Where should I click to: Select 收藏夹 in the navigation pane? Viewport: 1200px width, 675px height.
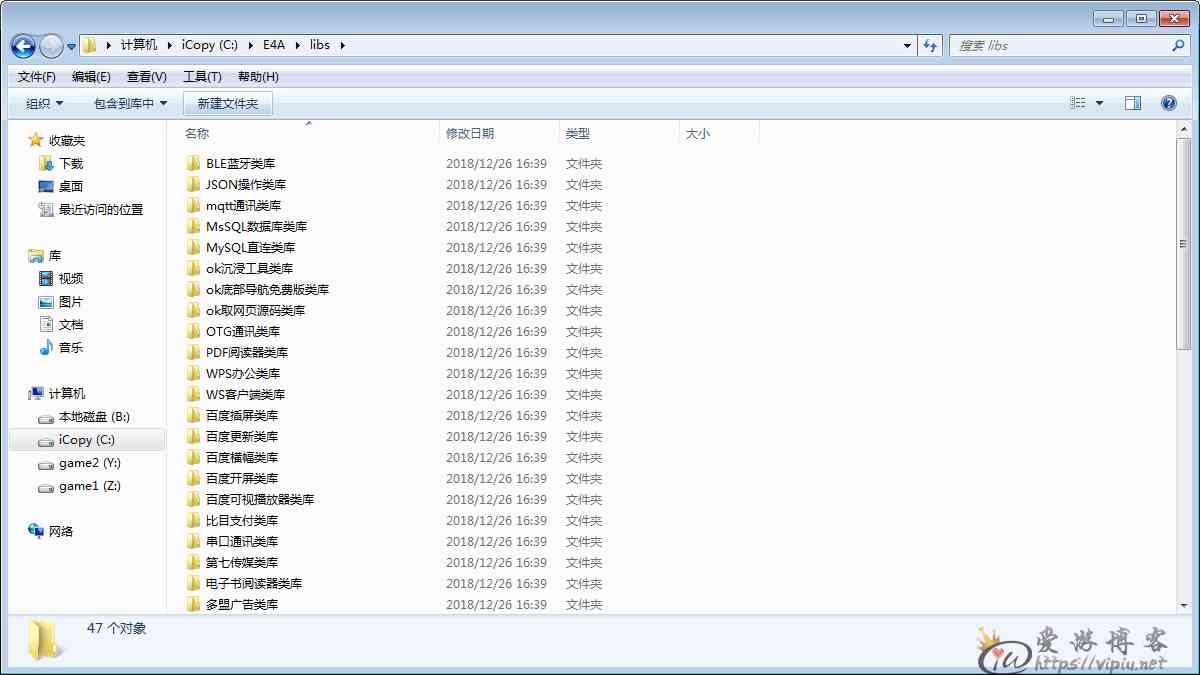(67, 141)
